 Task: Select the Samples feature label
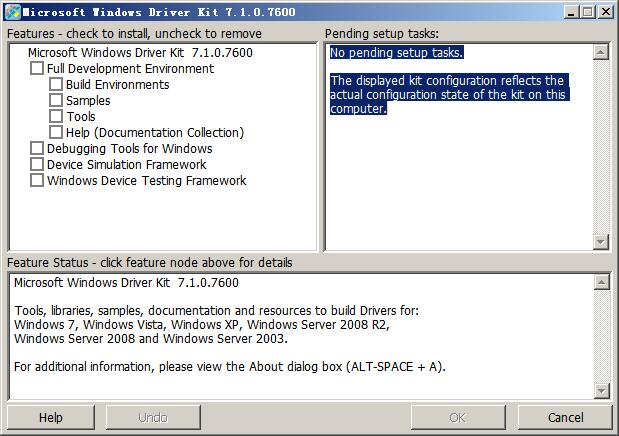(88, 101)
